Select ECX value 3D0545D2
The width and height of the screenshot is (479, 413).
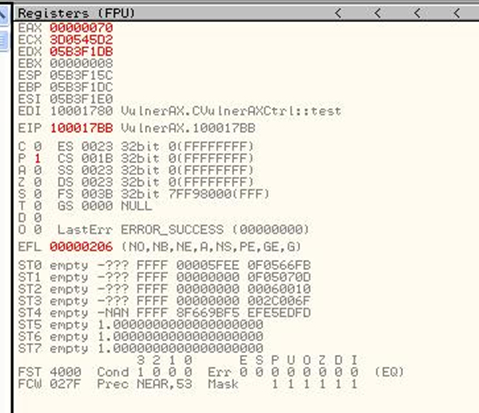point(81,40)
